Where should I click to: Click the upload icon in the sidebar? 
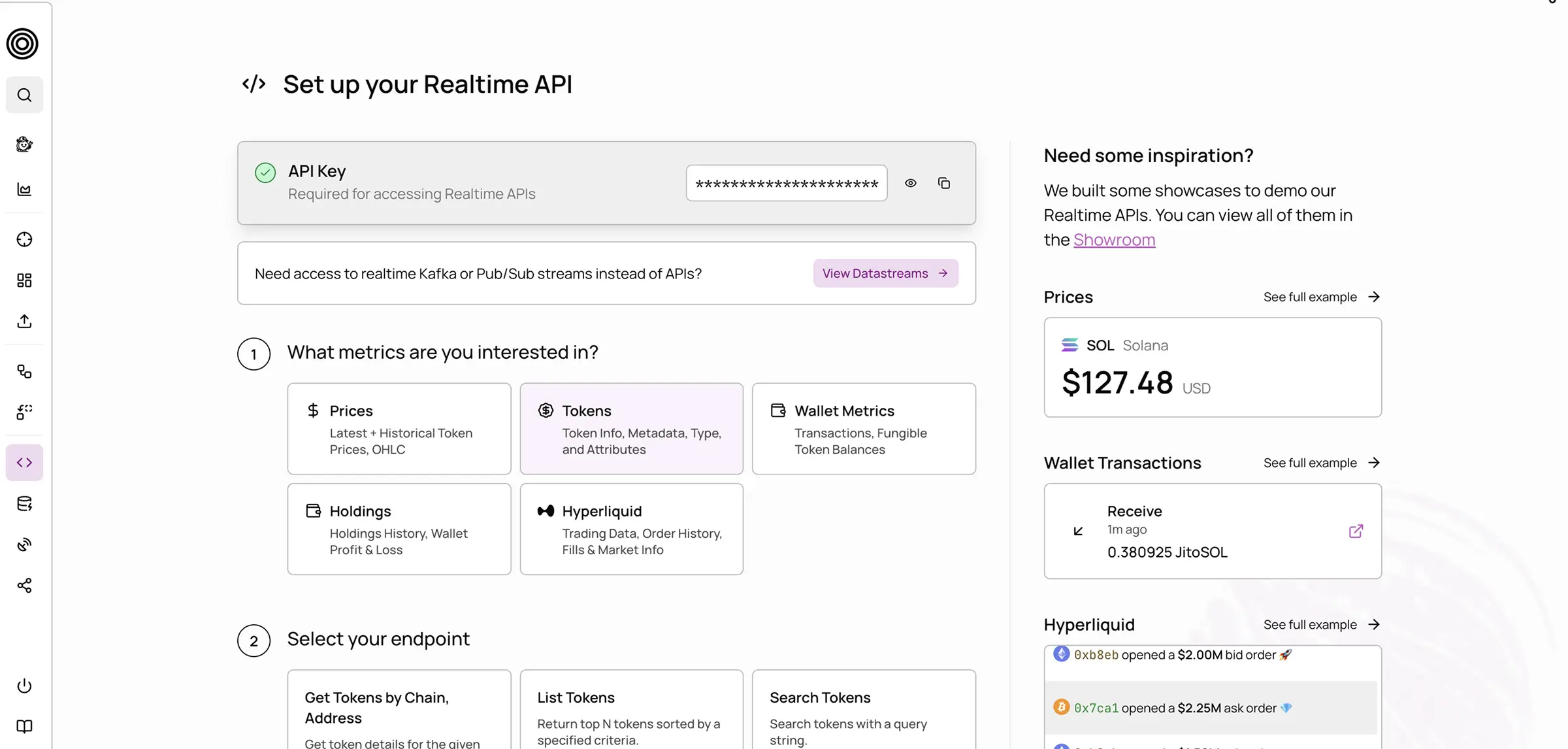click(24, 321)
